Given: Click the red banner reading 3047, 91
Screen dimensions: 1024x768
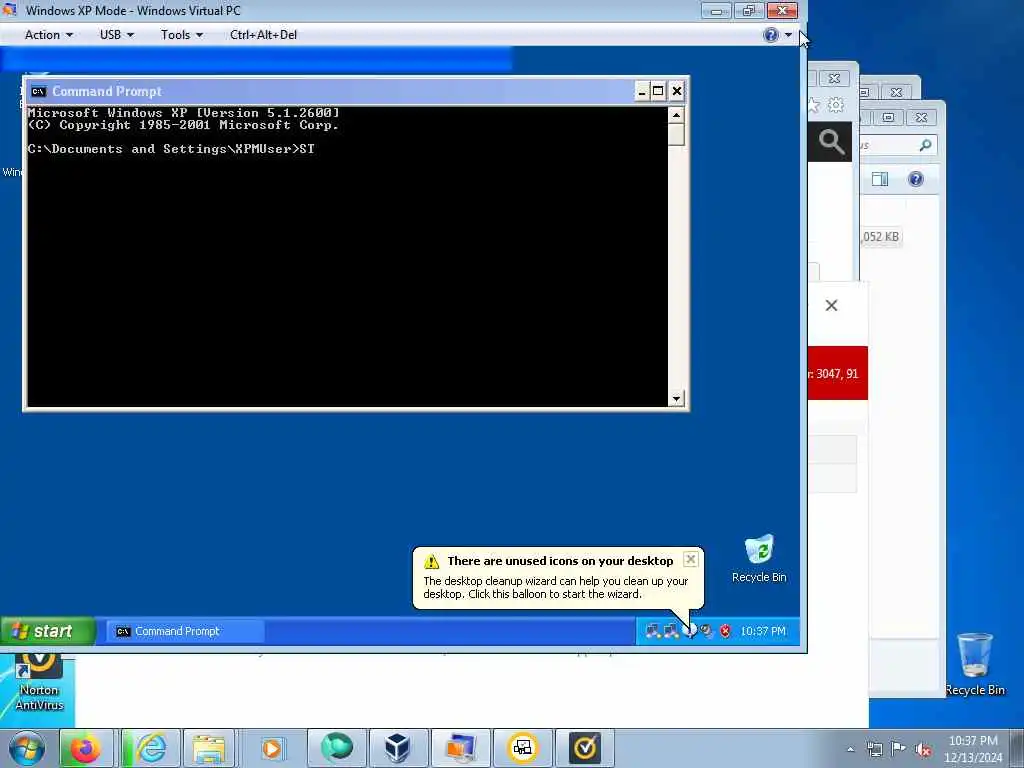Looking at the screenshot, I should click(x=838, y=373).
